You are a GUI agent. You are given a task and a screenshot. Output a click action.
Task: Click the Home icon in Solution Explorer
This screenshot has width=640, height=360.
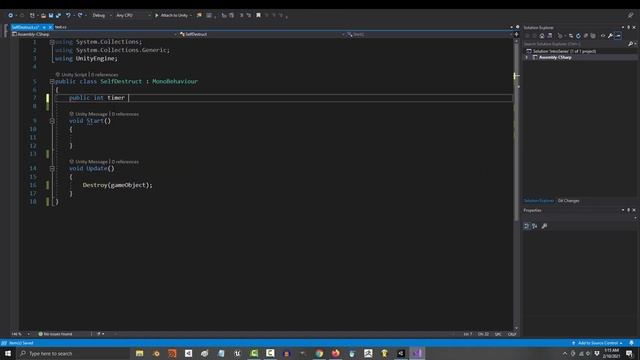coord(542,36)
